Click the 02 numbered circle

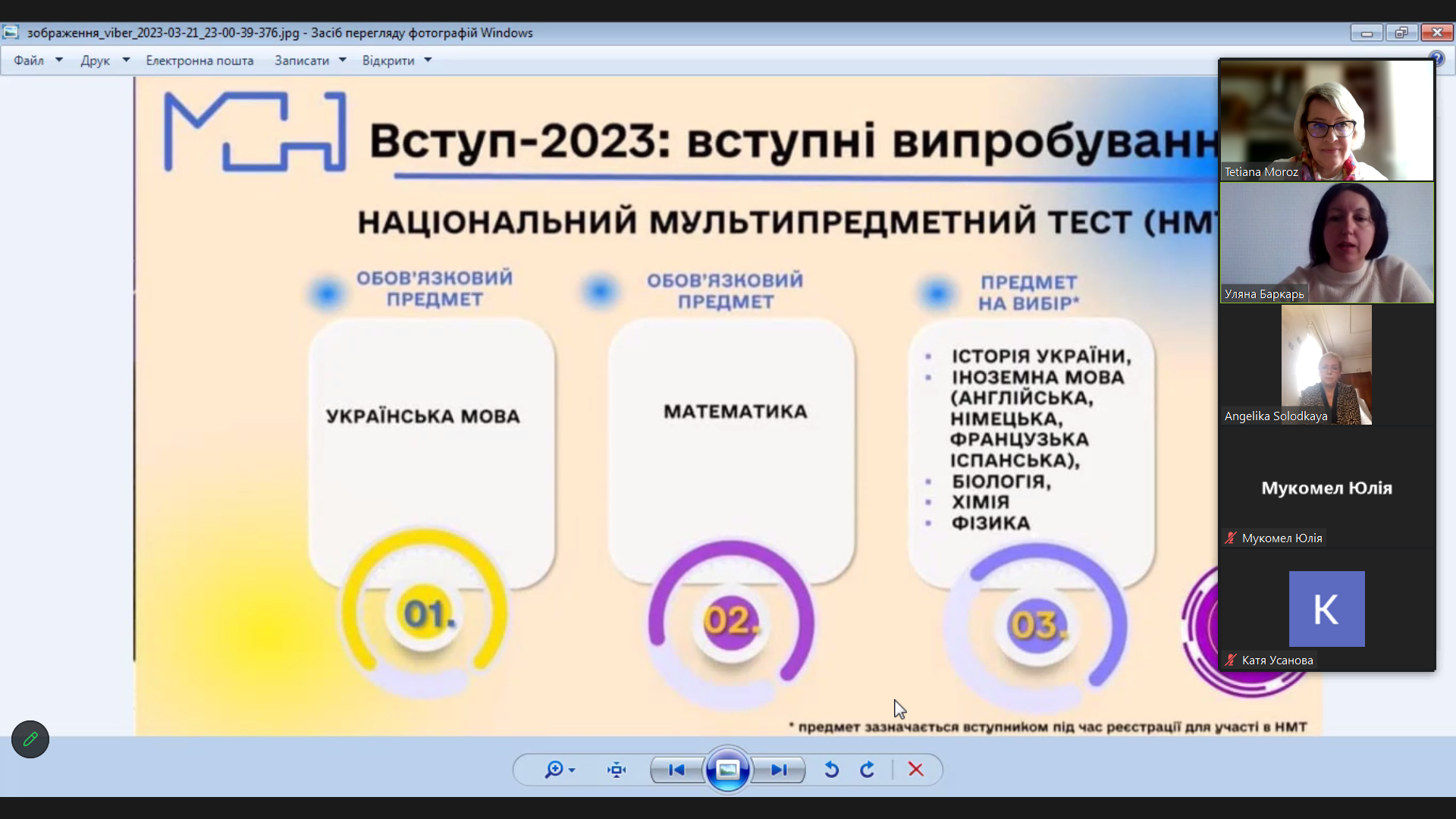point(731,622)
